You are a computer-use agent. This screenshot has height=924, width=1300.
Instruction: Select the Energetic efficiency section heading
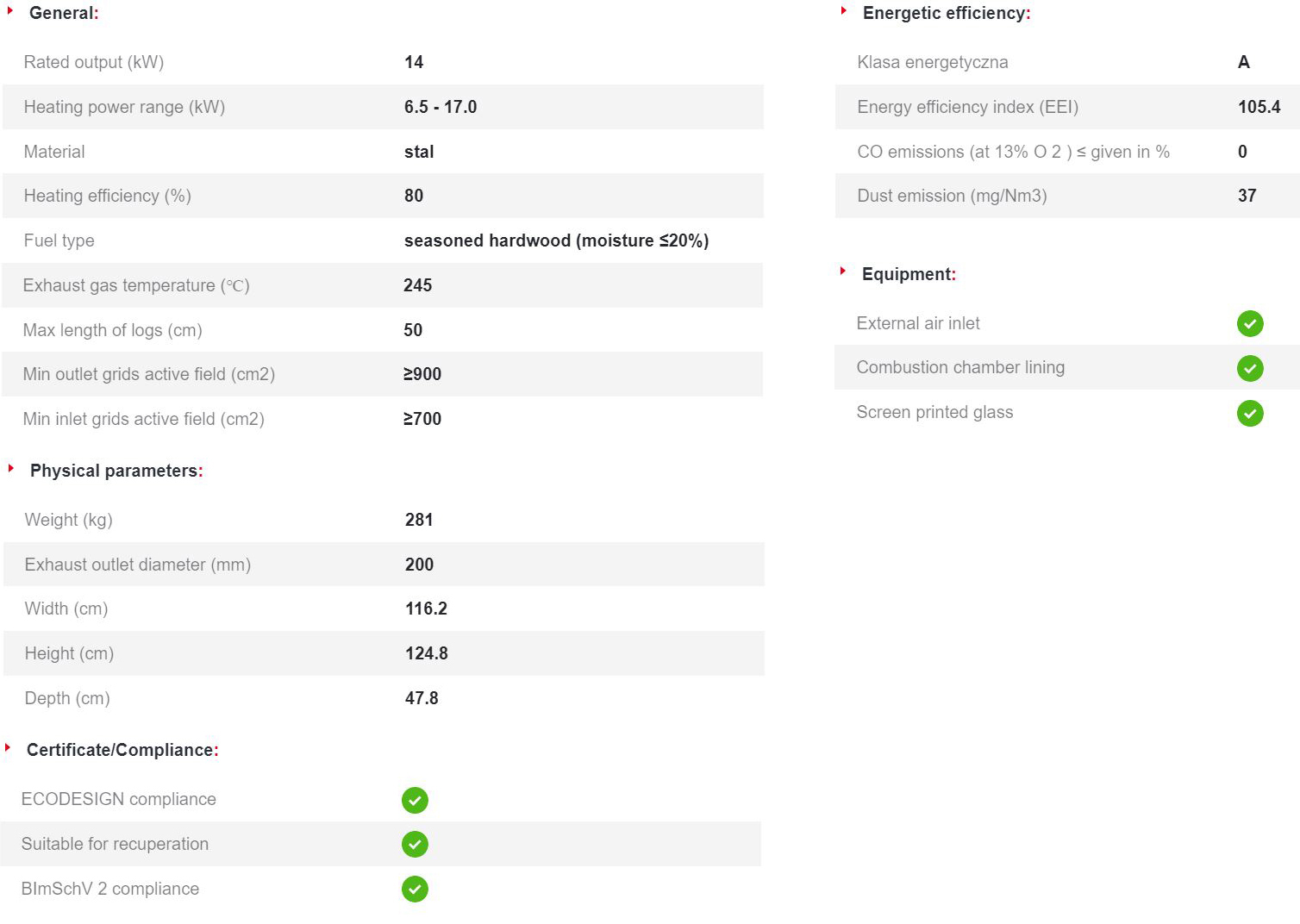pos(946,13)
